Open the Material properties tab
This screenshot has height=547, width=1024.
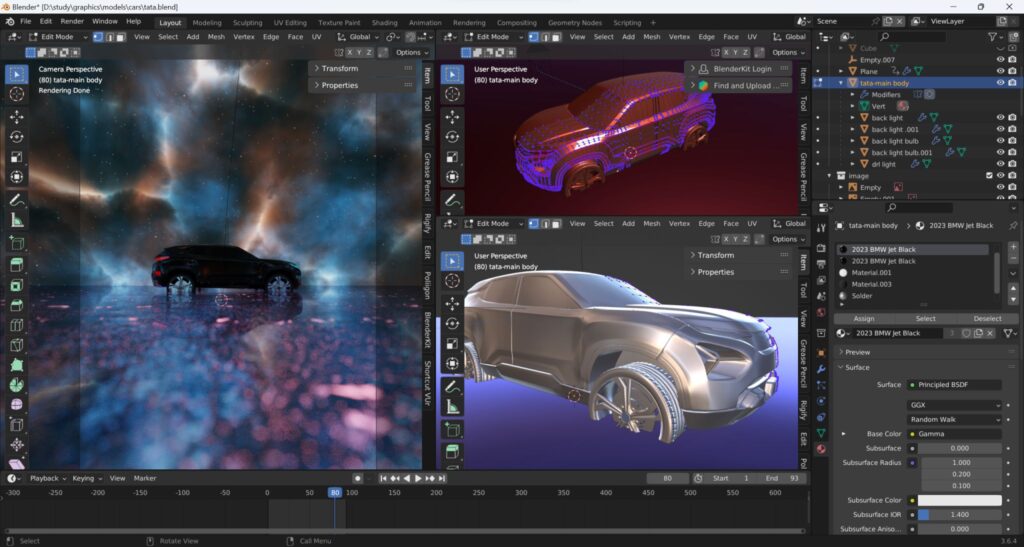click(821, 449)
